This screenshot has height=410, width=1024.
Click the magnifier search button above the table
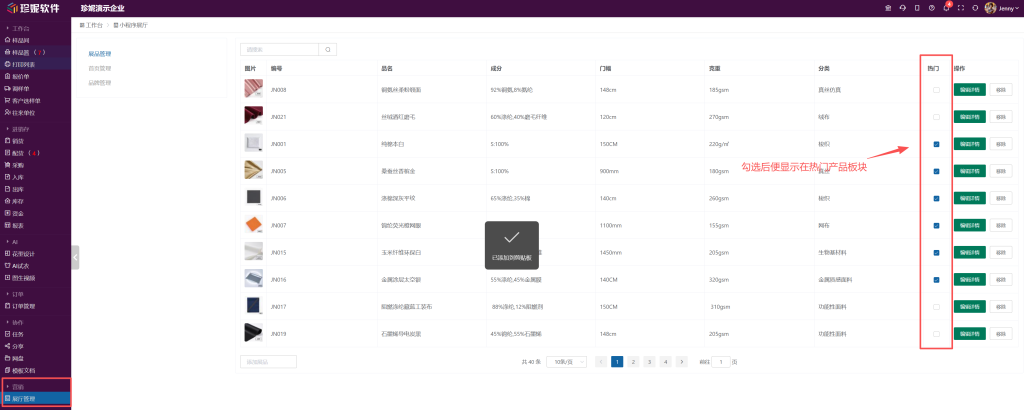pos(328,49)
